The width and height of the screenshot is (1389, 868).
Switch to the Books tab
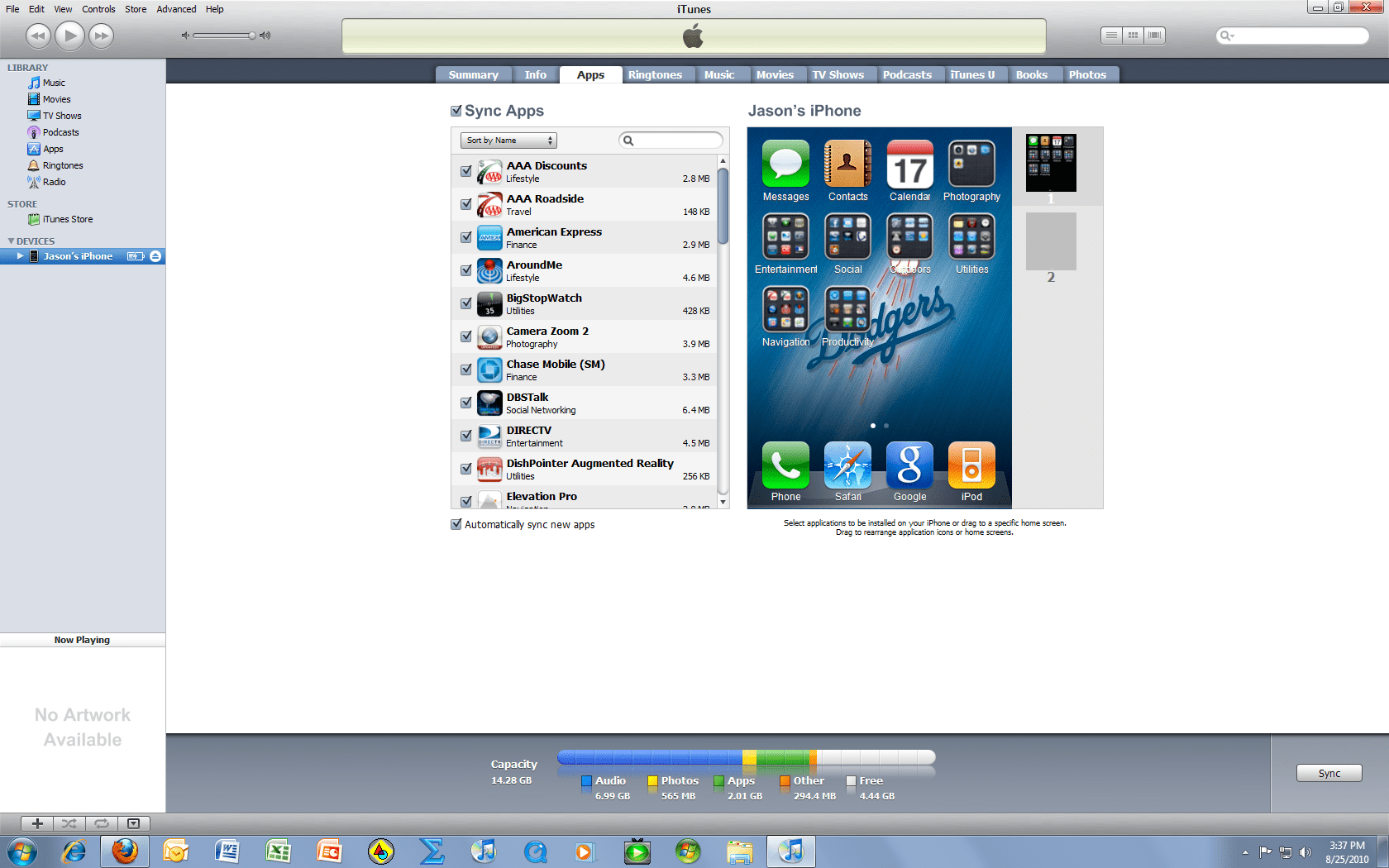[1031, 74]
